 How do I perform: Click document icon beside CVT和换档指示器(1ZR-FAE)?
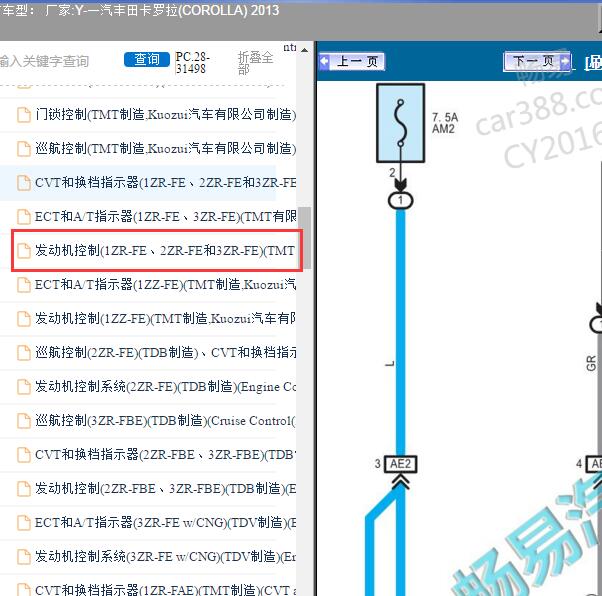[x=24, y=589]
